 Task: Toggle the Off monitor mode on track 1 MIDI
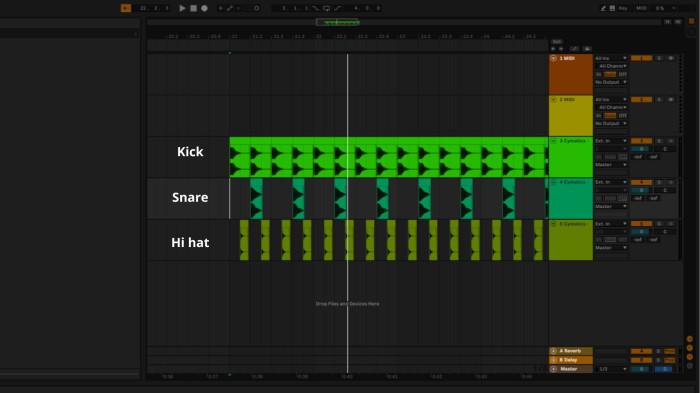click(x=623, y=74)
